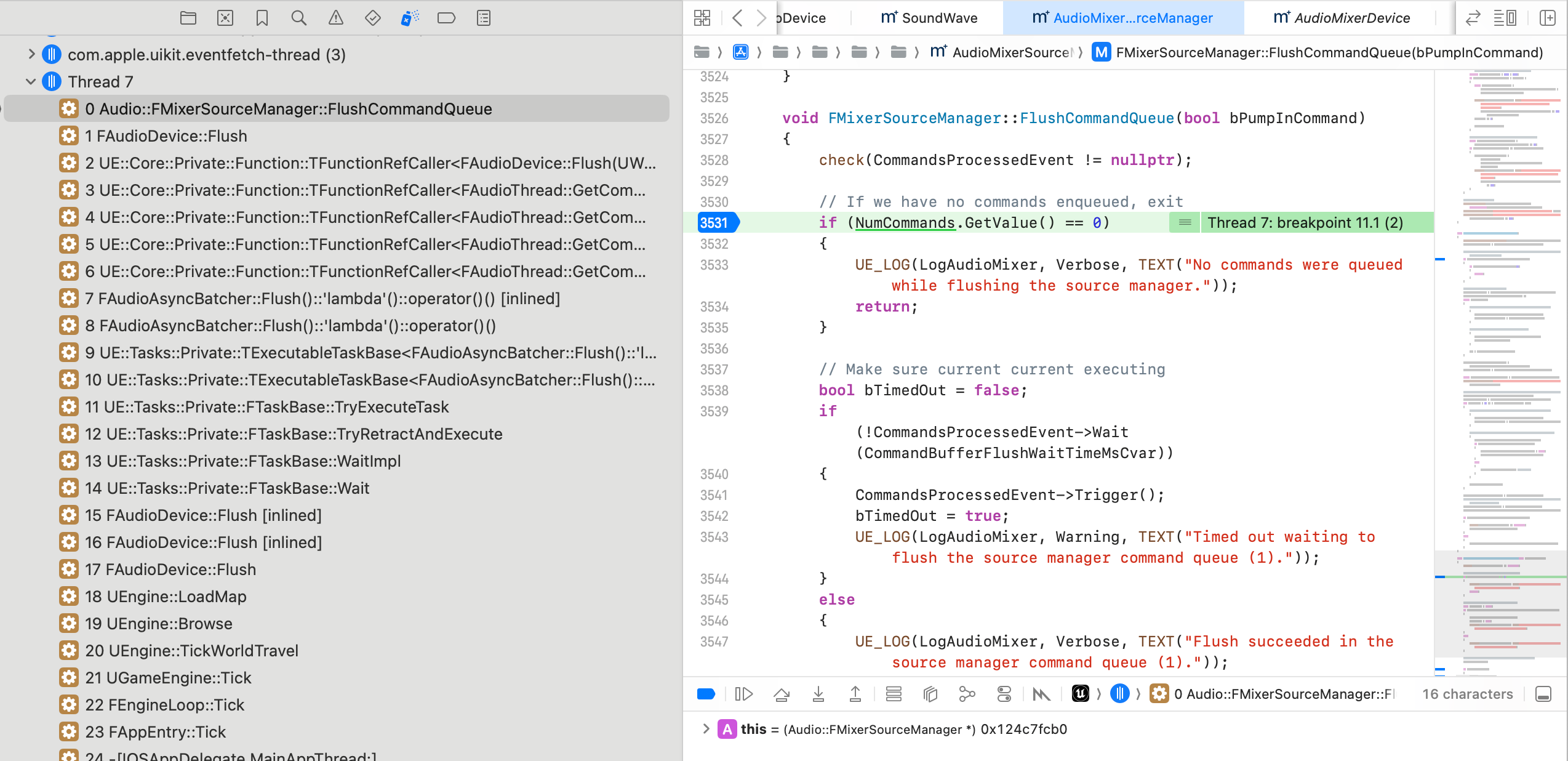Click the Step Out debug arrow

[x=855, y=695]
